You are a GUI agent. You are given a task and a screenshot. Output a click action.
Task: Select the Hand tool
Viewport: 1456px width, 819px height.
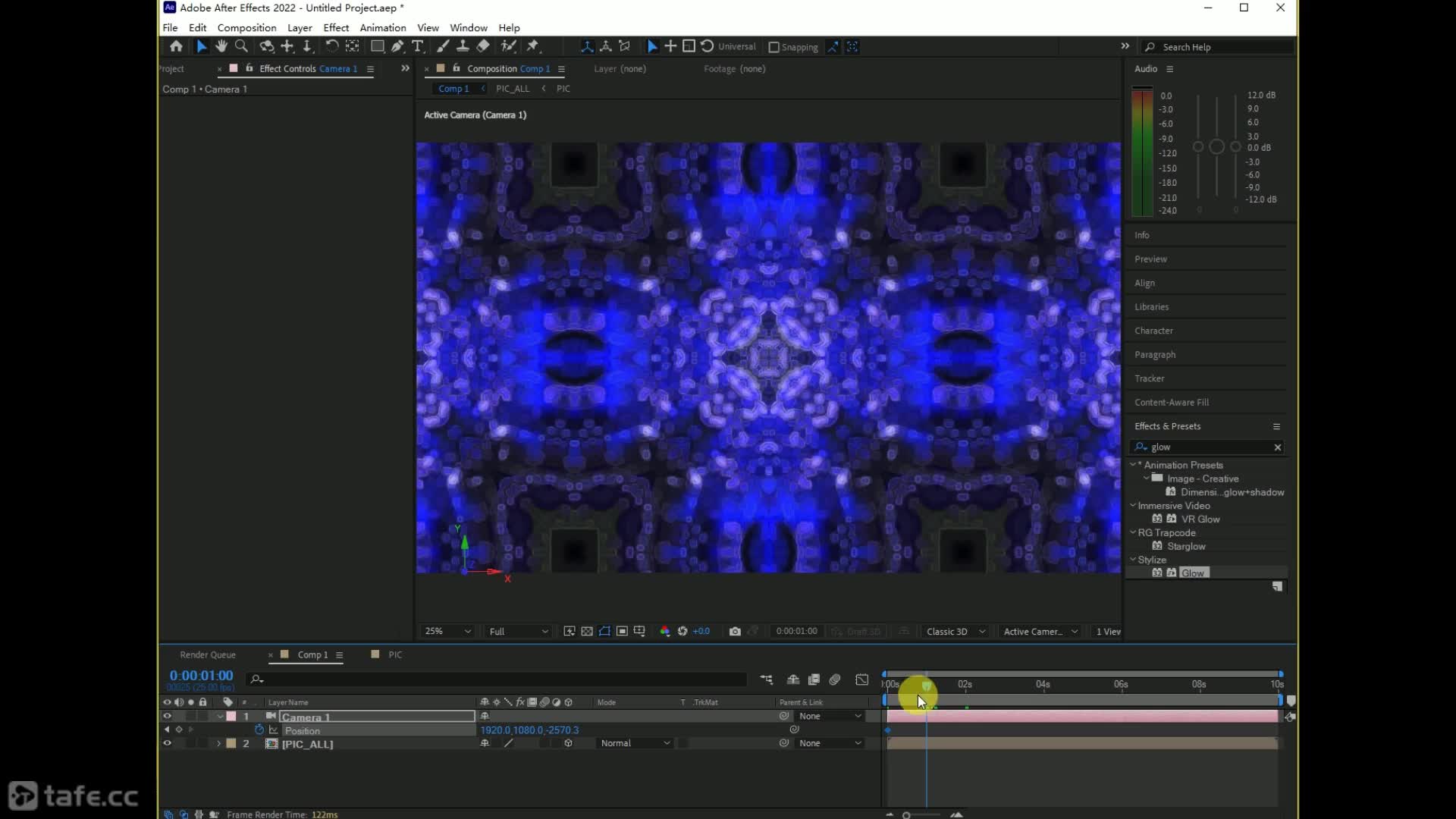[221, 46]
